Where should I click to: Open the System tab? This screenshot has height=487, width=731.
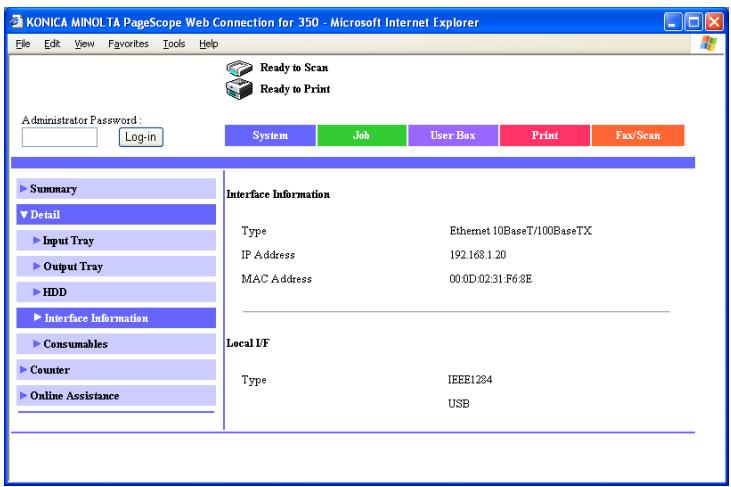pyautogui.click(x=270, y=135)
